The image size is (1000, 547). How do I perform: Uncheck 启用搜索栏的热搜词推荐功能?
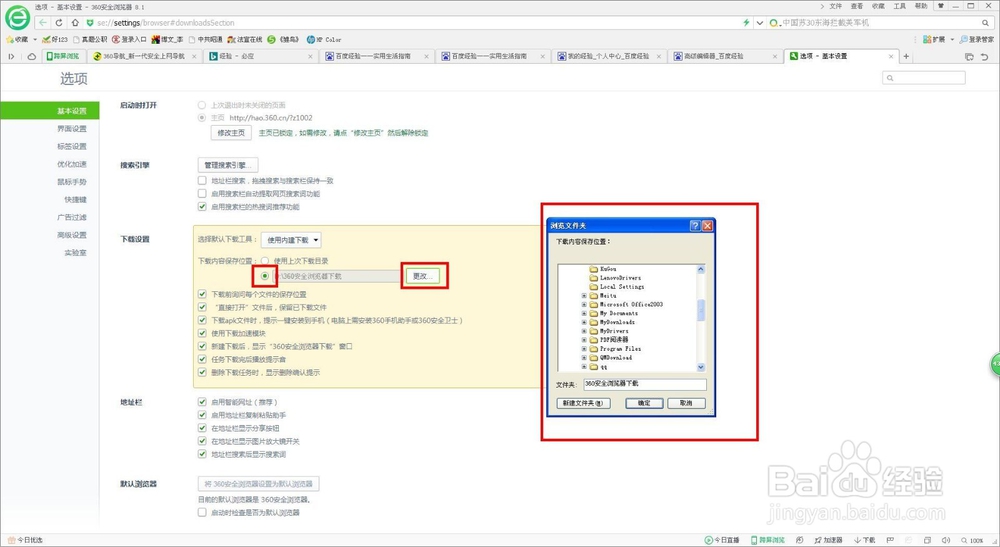tap(202, 207)
